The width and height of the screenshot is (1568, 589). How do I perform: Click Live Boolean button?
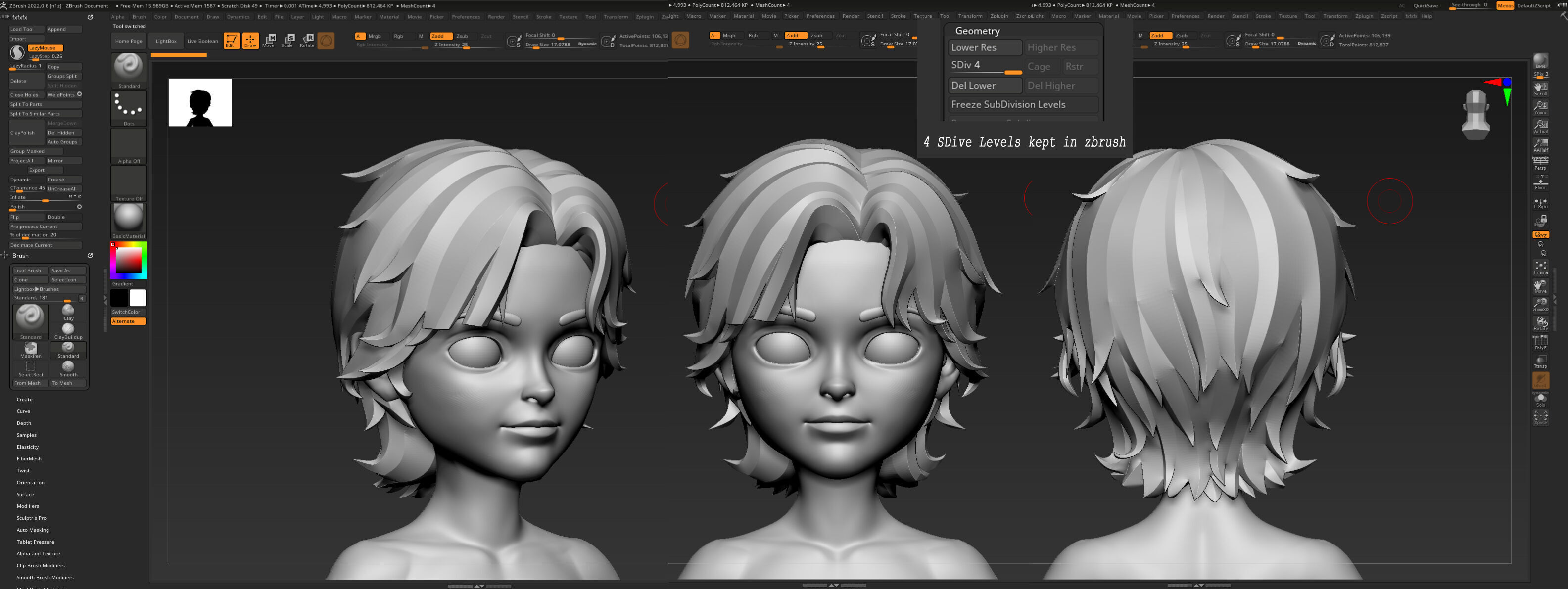[x=202, y=41]
